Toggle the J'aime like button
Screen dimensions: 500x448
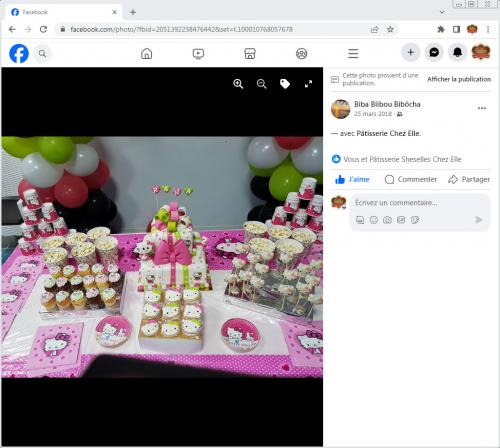pos(352,179)
